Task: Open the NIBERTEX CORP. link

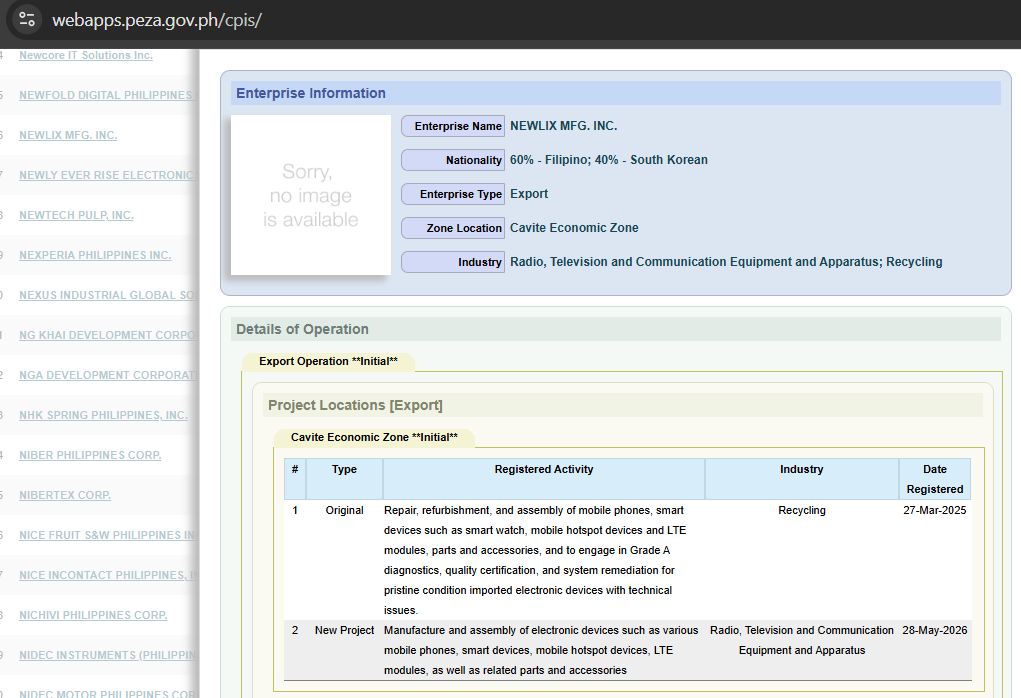Action: pyautogui.click(x=65, y=496)
